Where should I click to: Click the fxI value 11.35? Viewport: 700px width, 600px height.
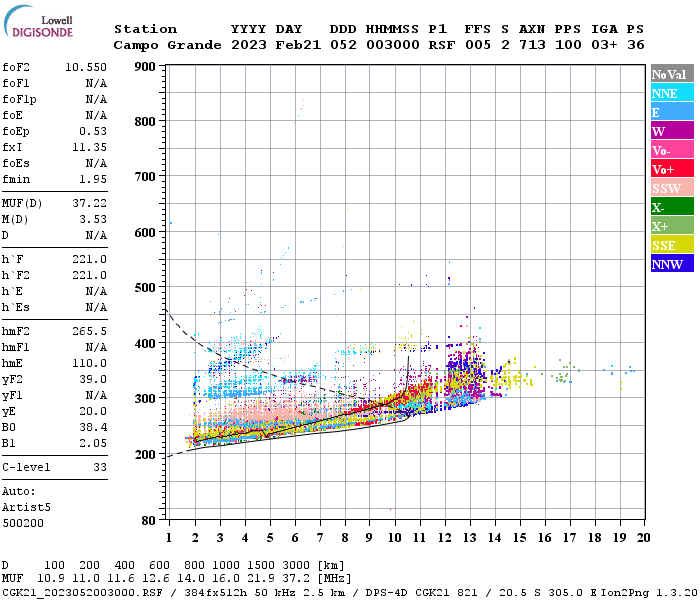89,147
